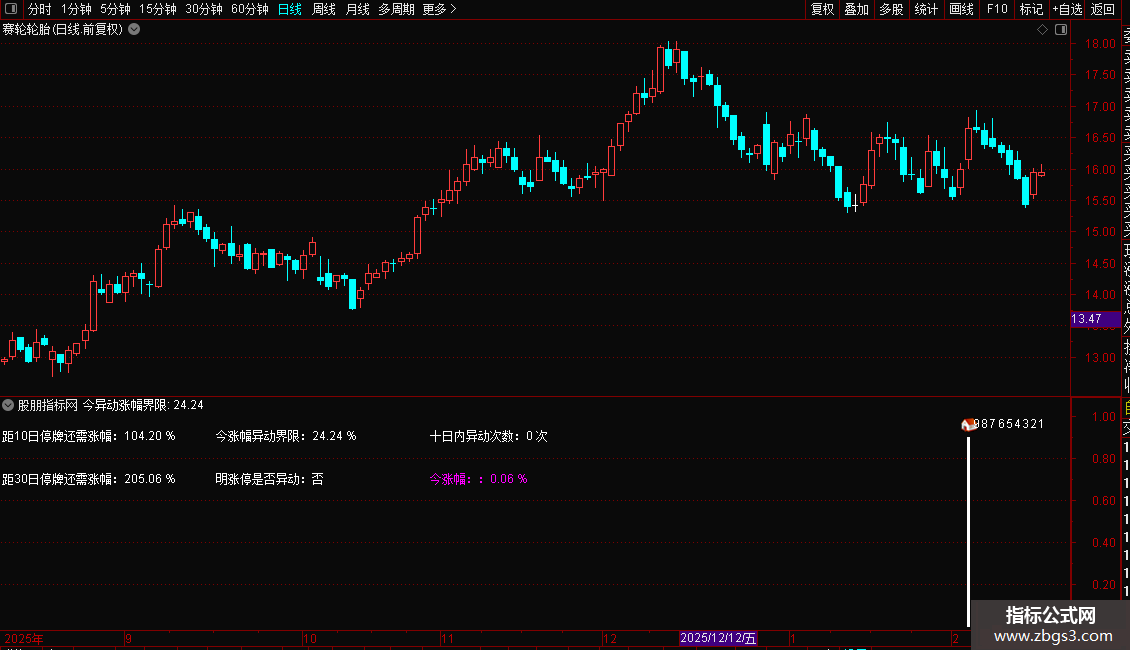Screen dimensions: 1130x650
Task: Select the 2025/12/12/五 date marker
Action: [x=718, y=638]
